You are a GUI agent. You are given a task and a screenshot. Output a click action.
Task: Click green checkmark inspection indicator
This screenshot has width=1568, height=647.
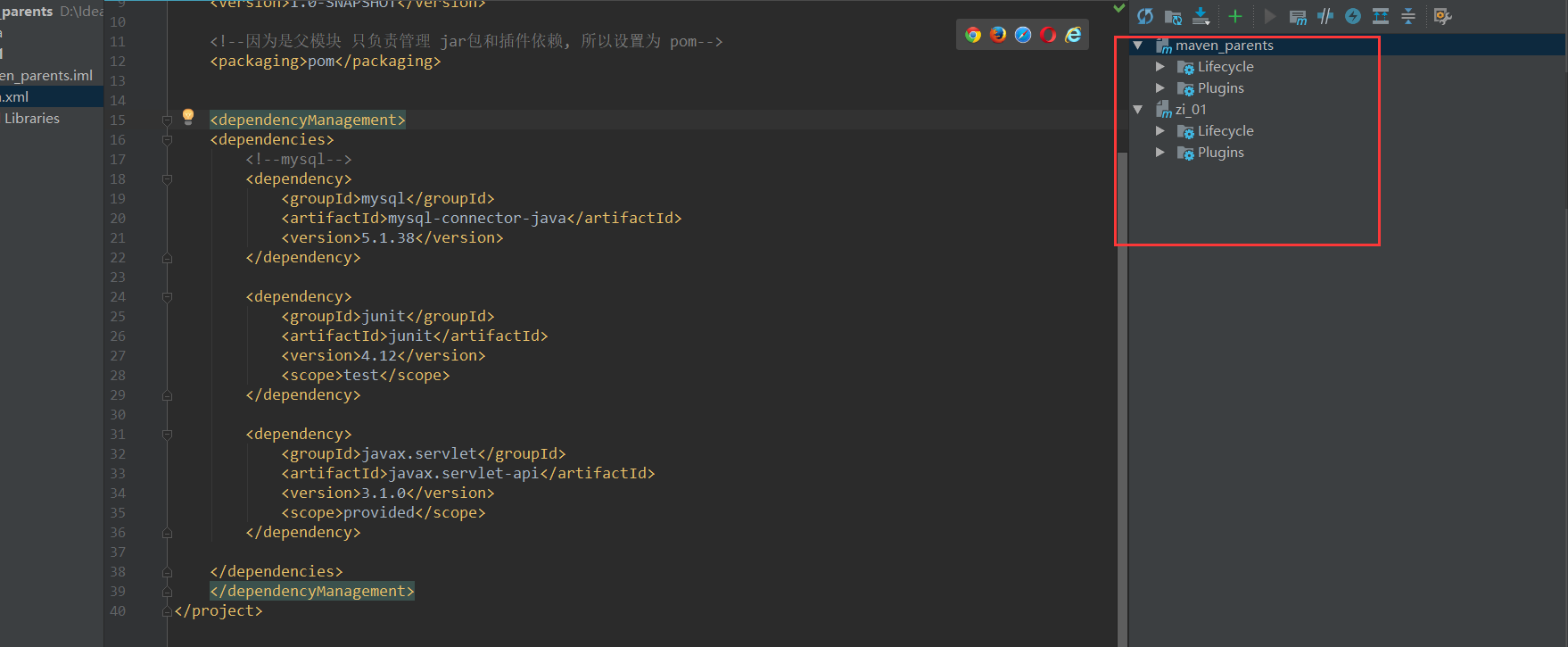click(x=1119, y=8)
